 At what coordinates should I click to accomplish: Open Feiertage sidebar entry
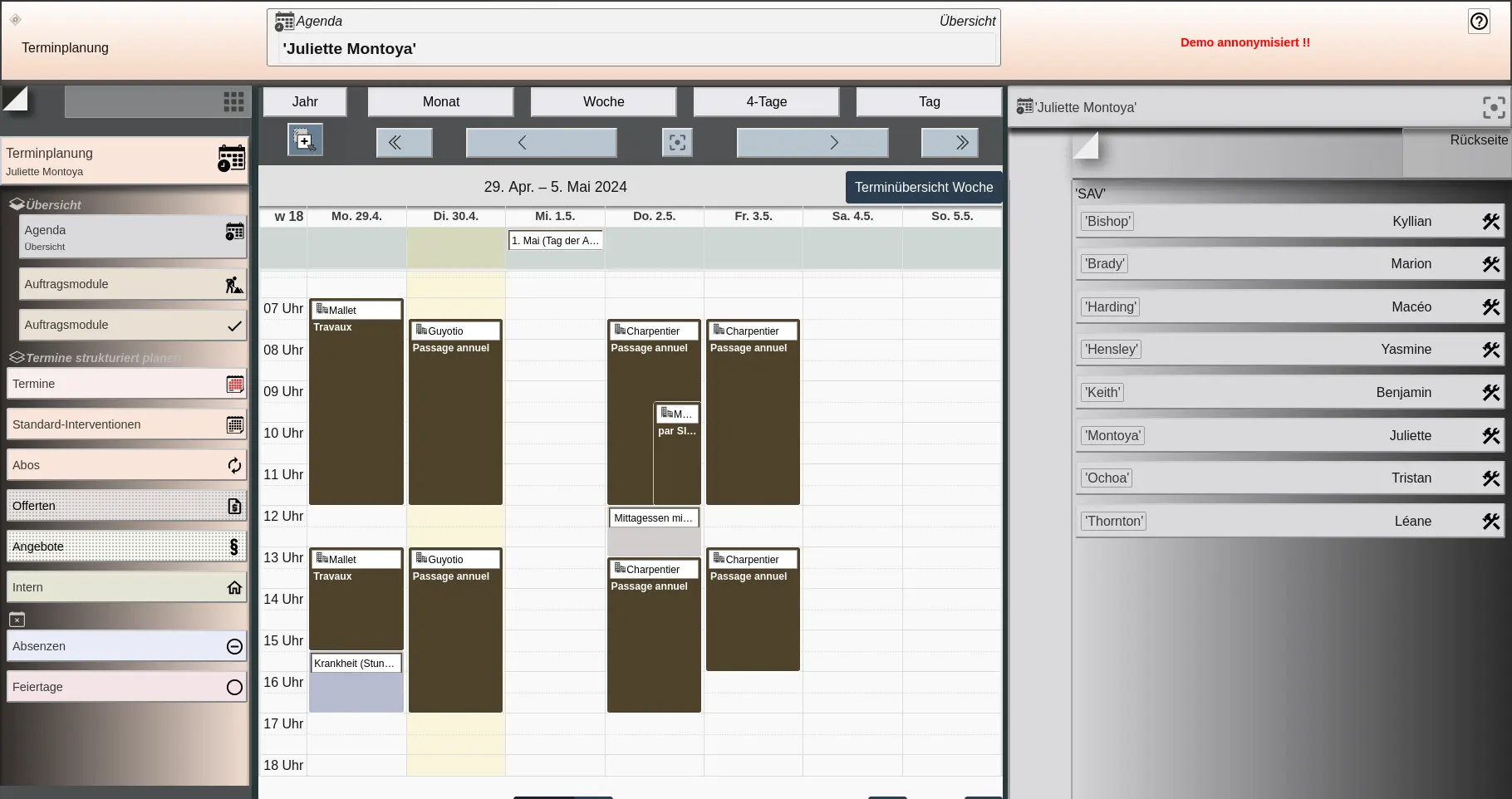point(127,687)
